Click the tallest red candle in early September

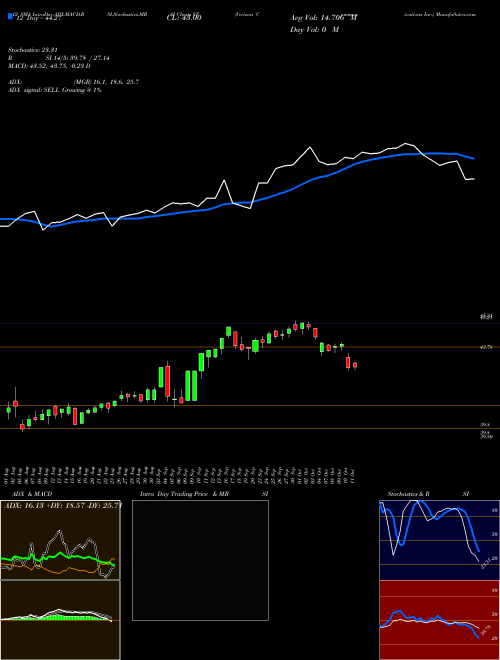168,381
